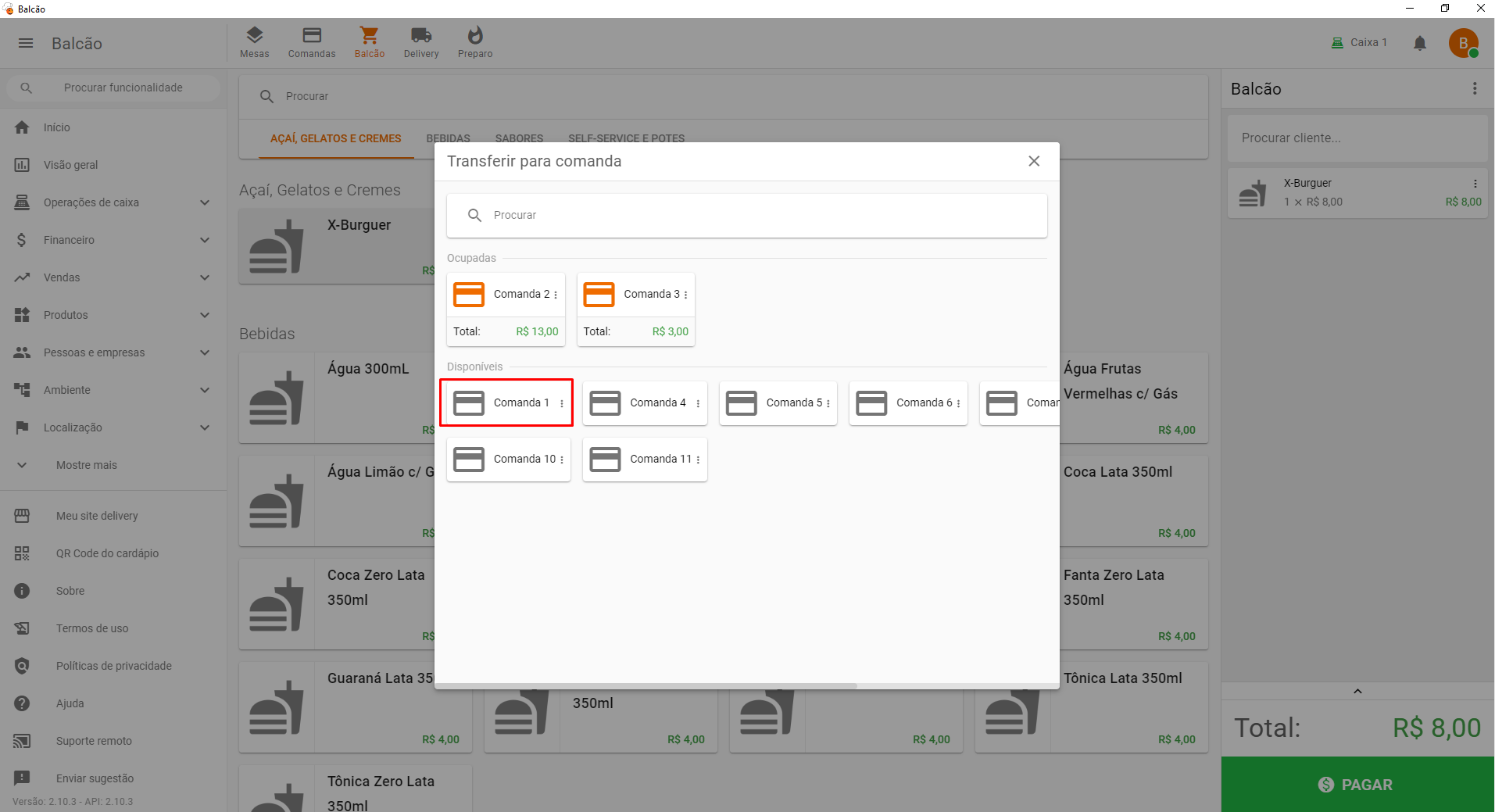Expand the Localização menu
This screenshot has height=812, width=1495.
coord(113,427)
